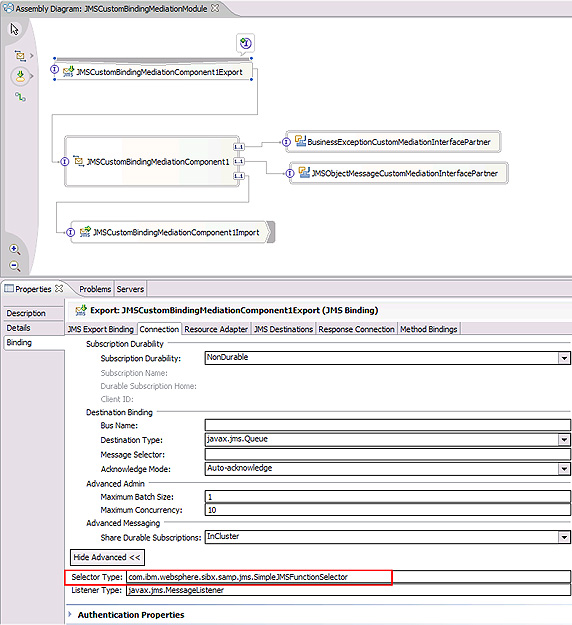Switch to the Problems tab

coord(95,289)
